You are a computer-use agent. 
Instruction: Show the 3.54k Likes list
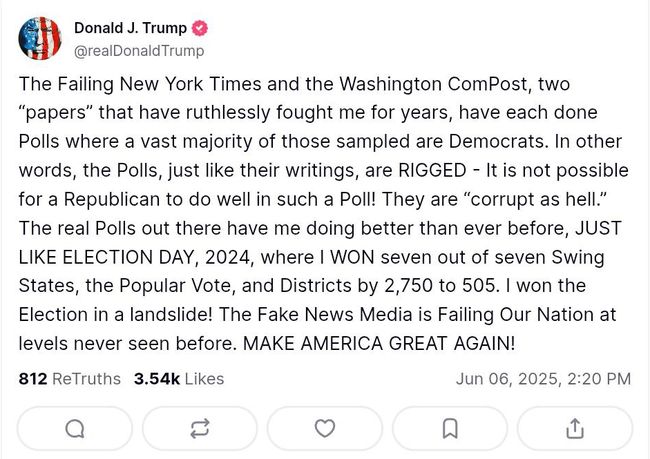(x=178, y=379)
